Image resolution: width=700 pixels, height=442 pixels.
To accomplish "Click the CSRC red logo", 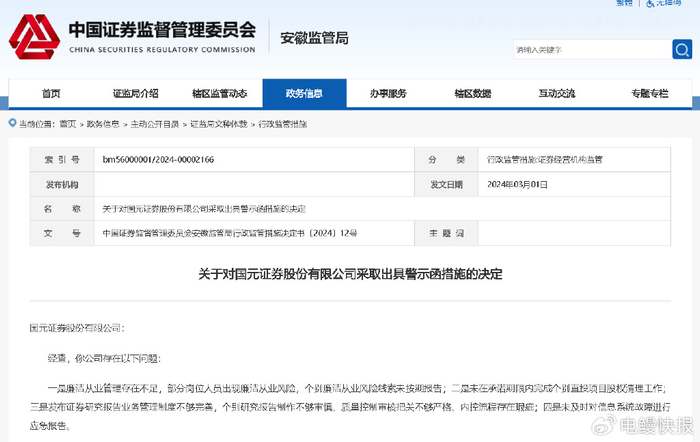I will click(x=34, y=37).
